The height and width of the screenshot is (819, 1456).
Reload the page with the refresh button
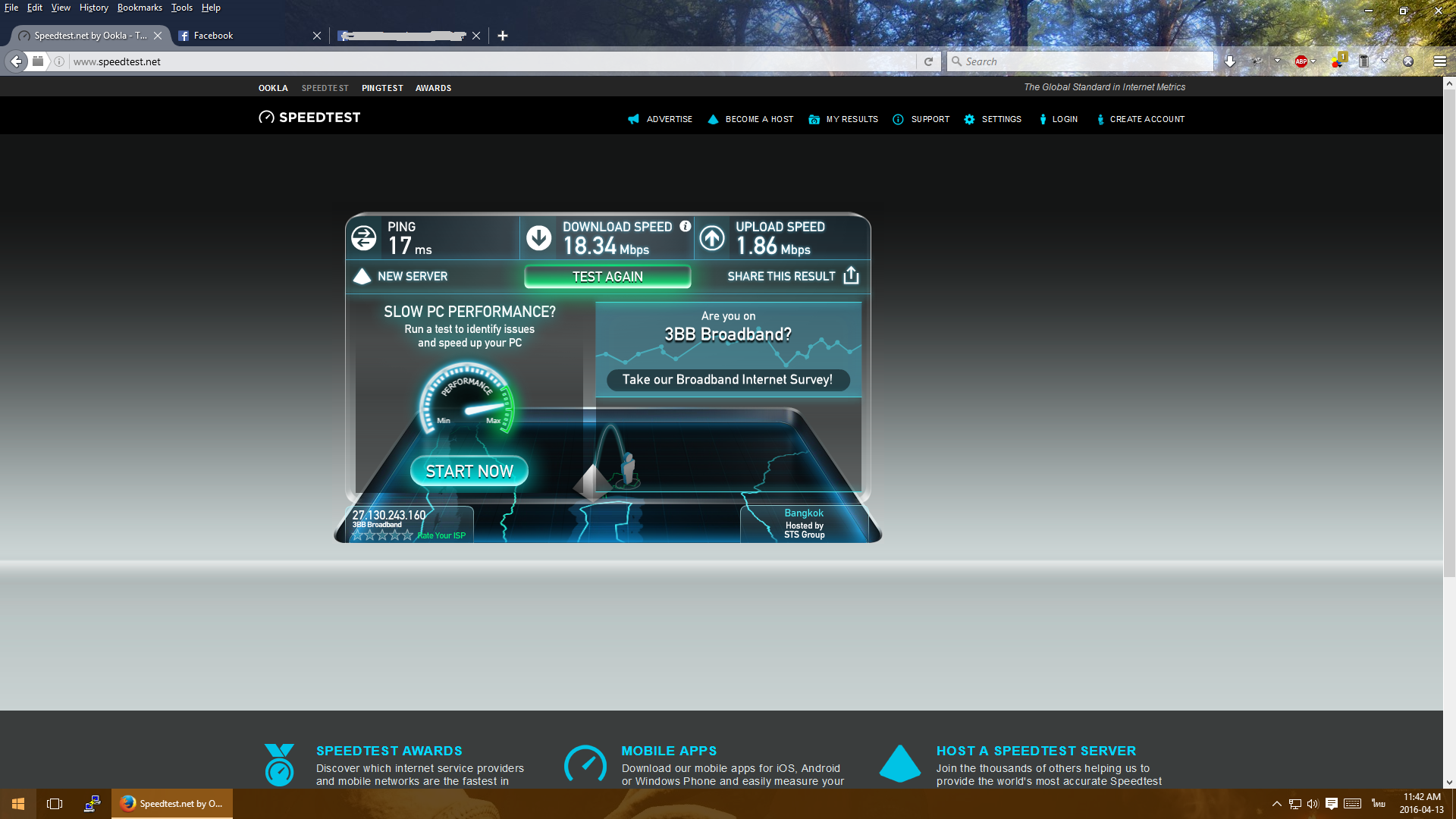coord(928,61)
